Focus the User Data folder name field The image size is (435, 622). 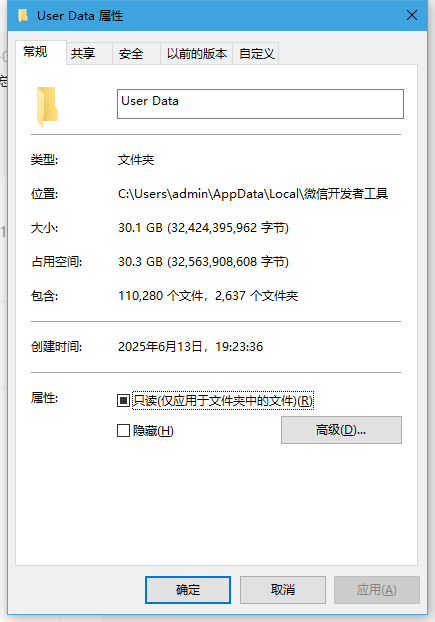260,104
